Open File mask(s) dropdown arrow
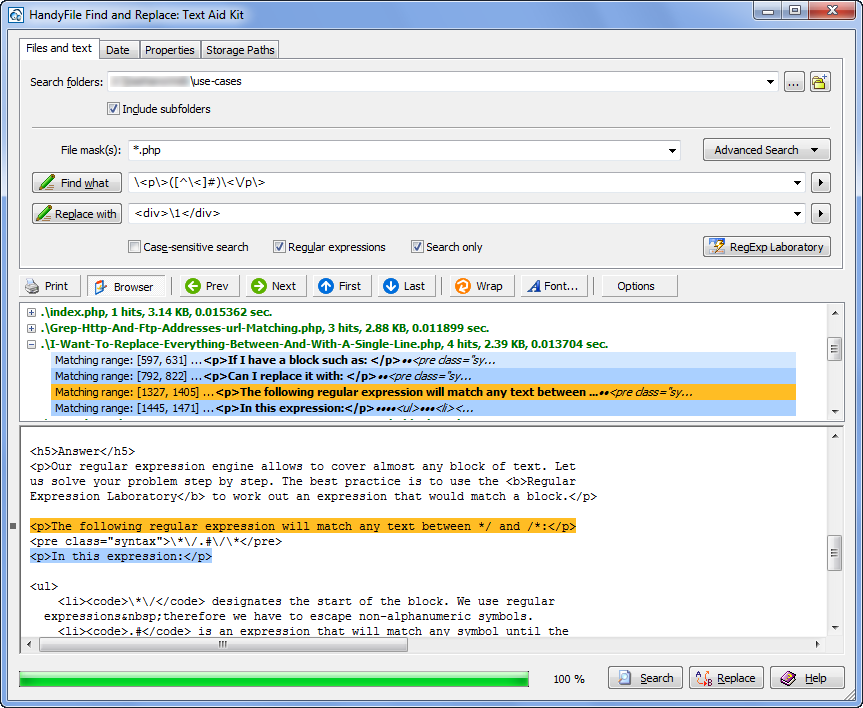This screenshot has width=863, height=708. 672,150
